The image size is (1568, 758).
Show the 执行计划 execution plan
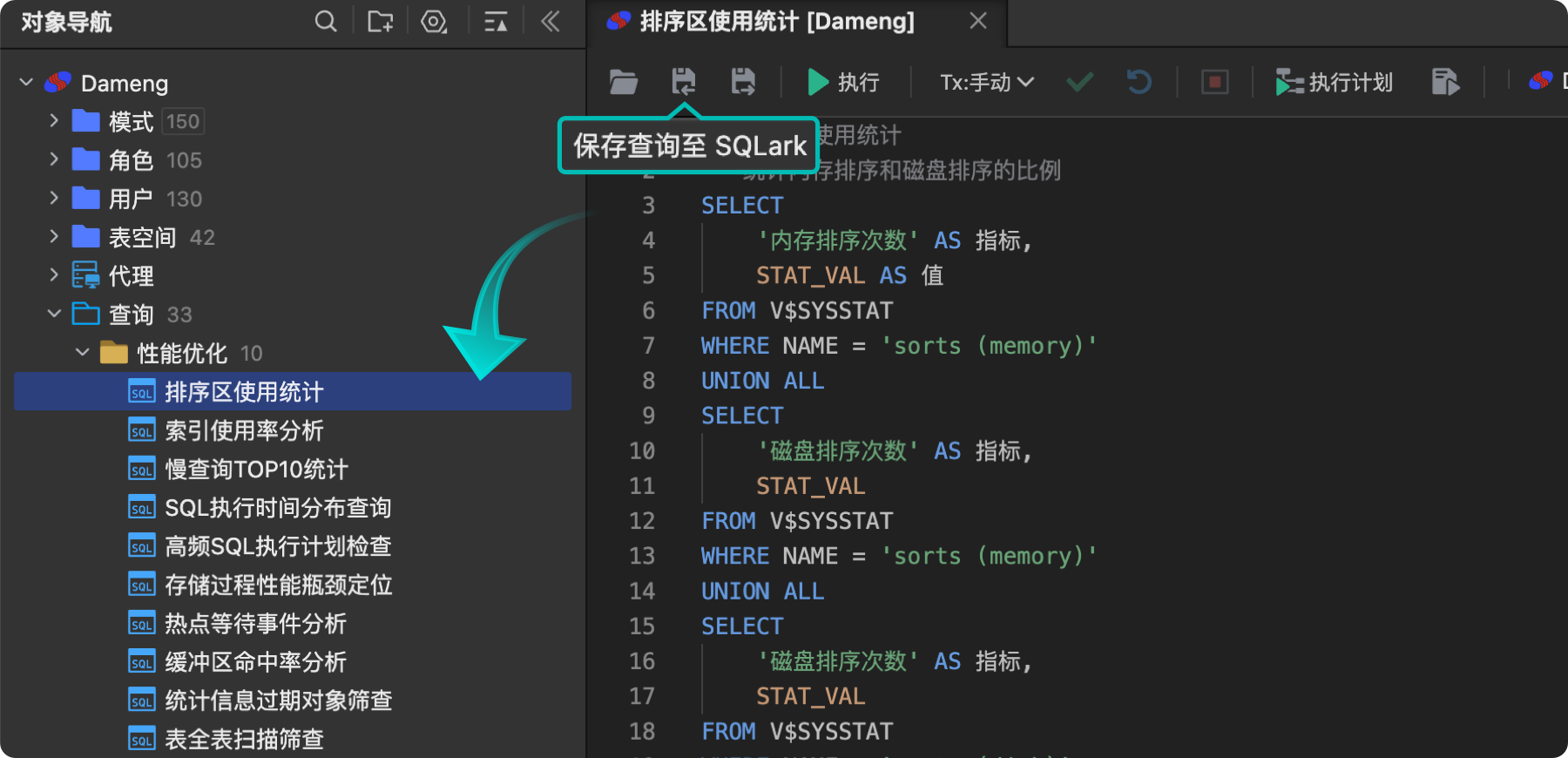tap(1335, 83)
